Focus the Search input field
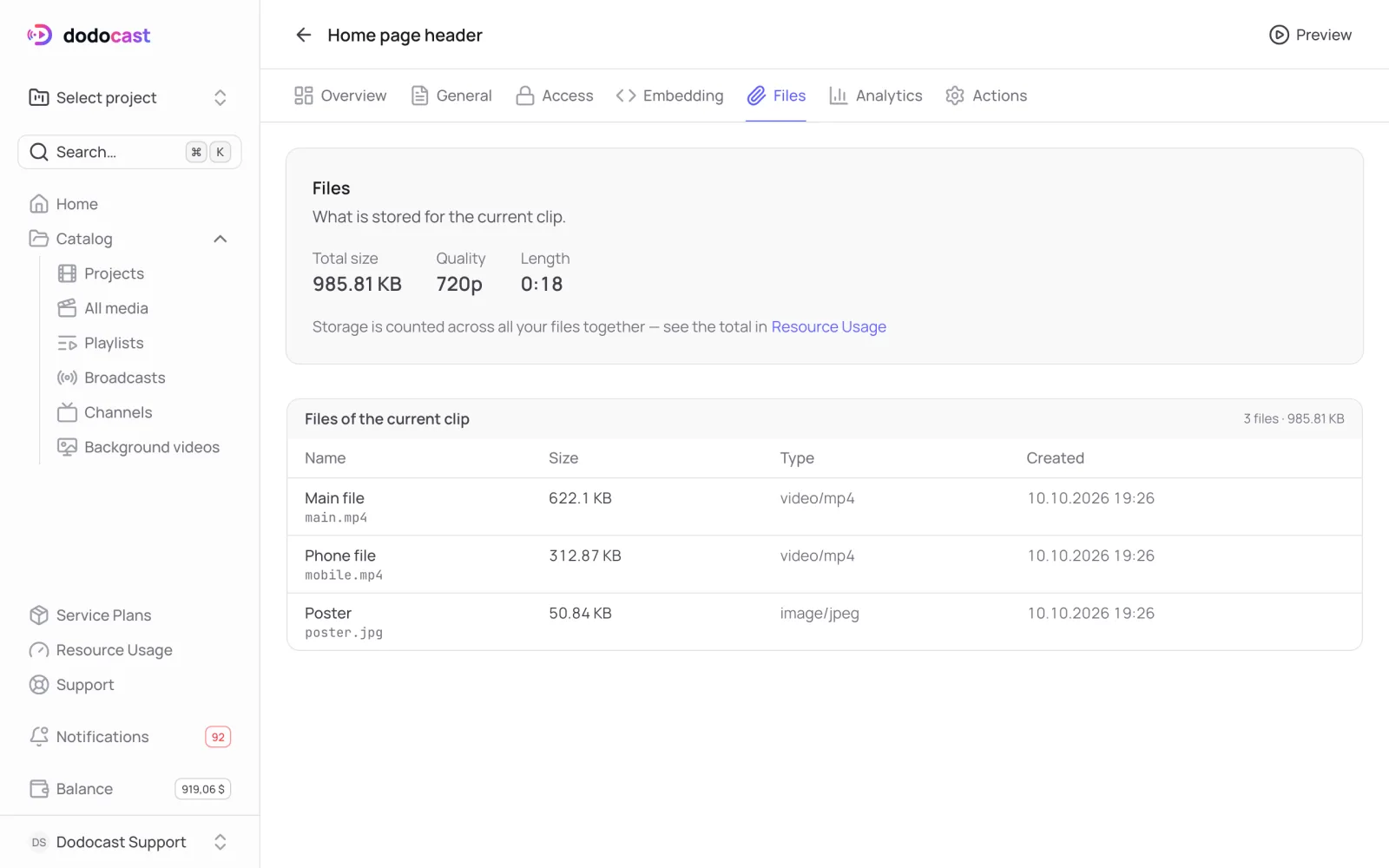 129,152
